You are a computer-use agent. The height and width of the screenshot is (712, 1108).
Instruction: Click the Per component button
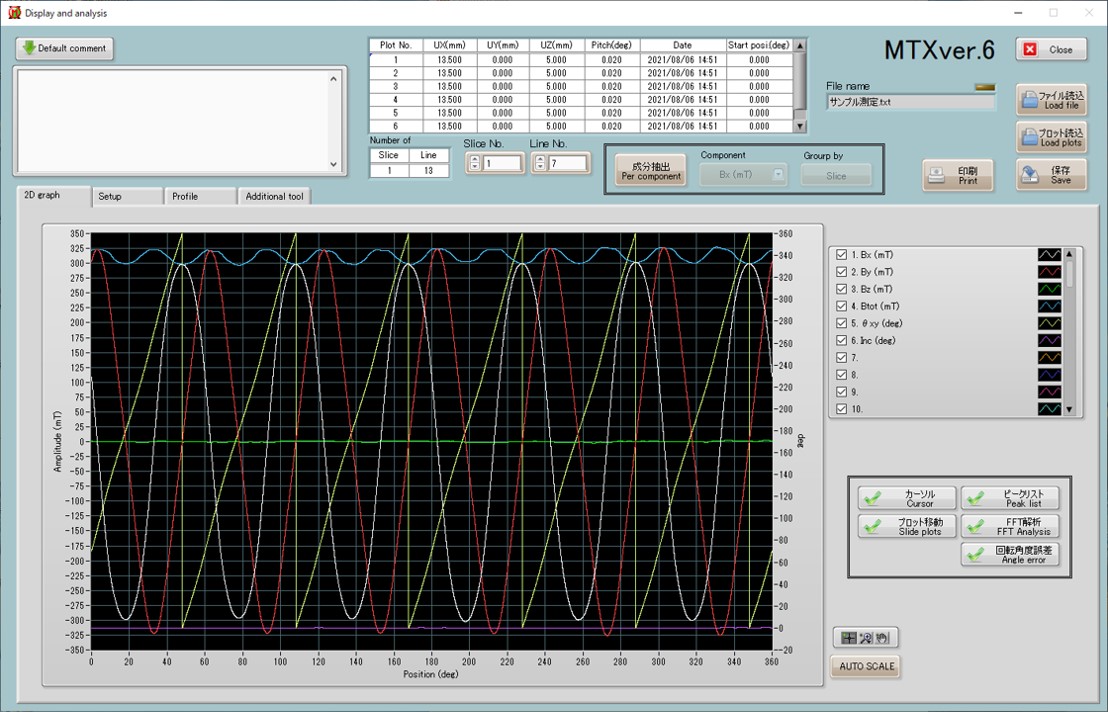pyautogui.click(x=651, y=172)
